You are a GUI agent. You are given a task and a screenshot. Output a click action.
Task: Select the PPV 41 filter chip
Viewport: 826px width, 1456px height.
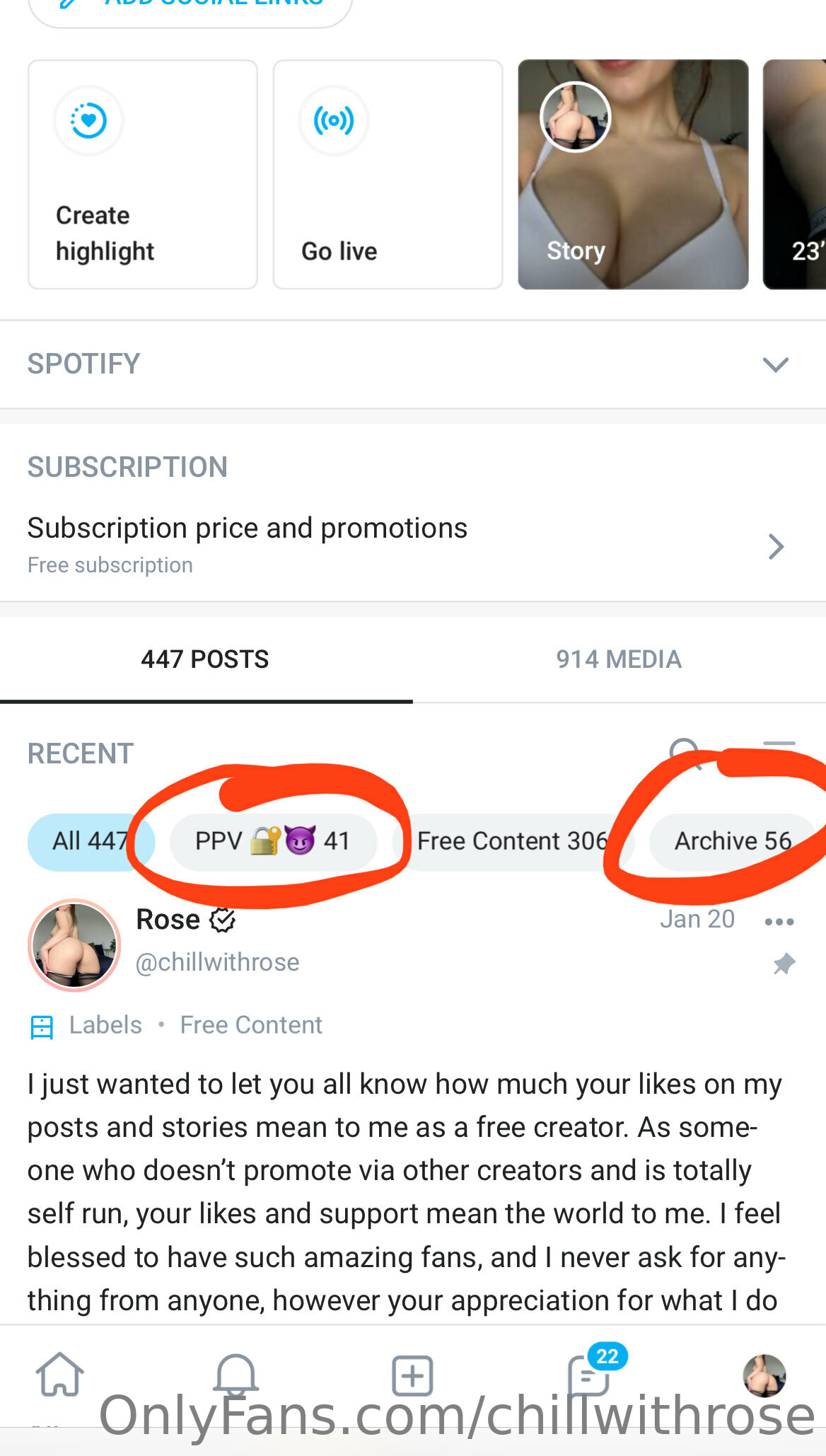273,841
